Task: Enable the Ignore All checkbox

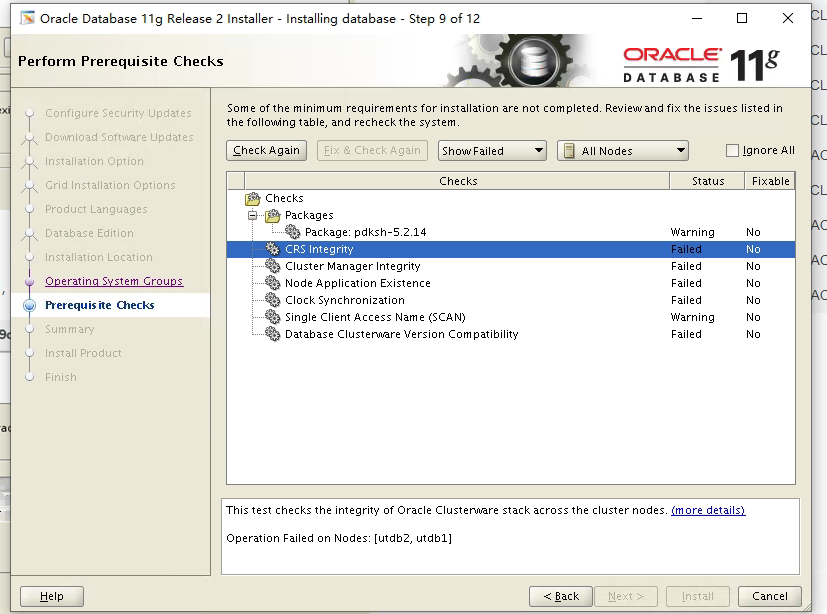Action: 732,151
